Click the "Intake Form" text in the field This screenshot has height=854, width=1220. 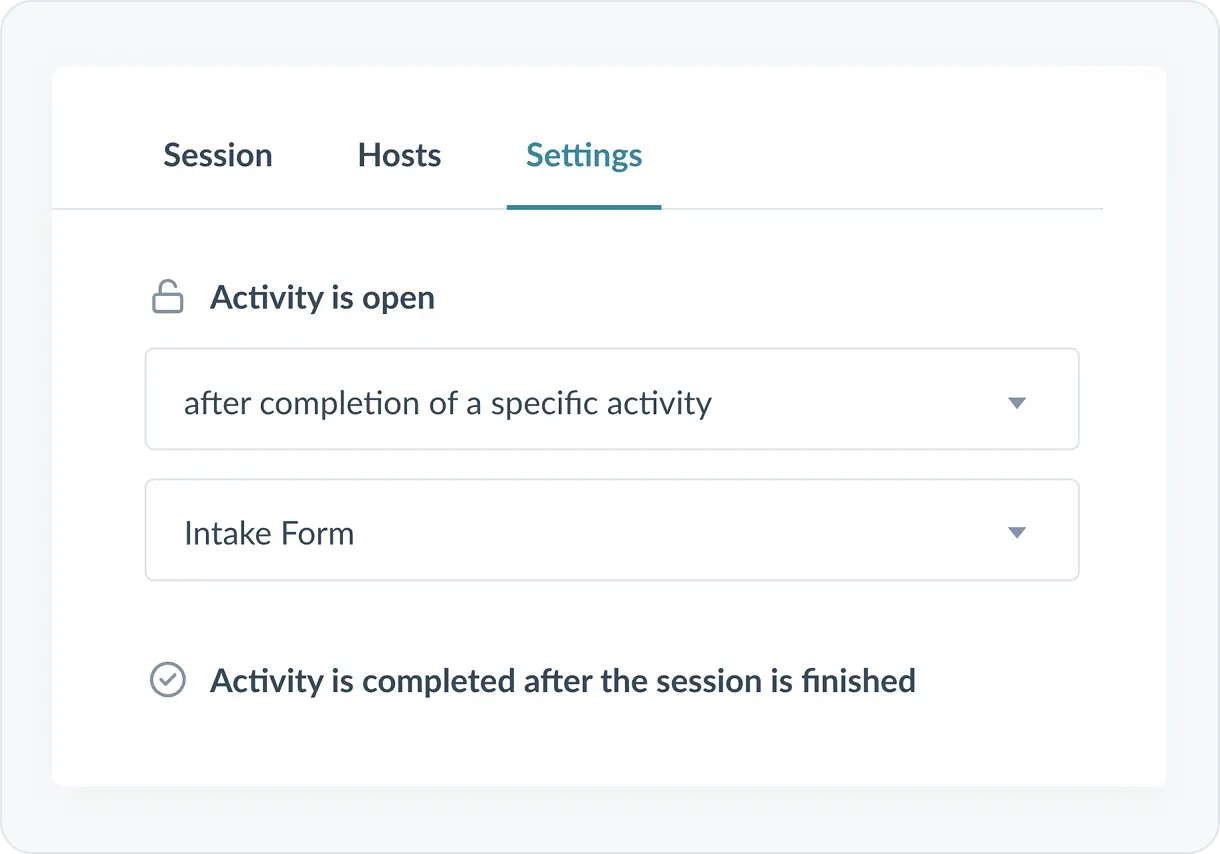269,533
